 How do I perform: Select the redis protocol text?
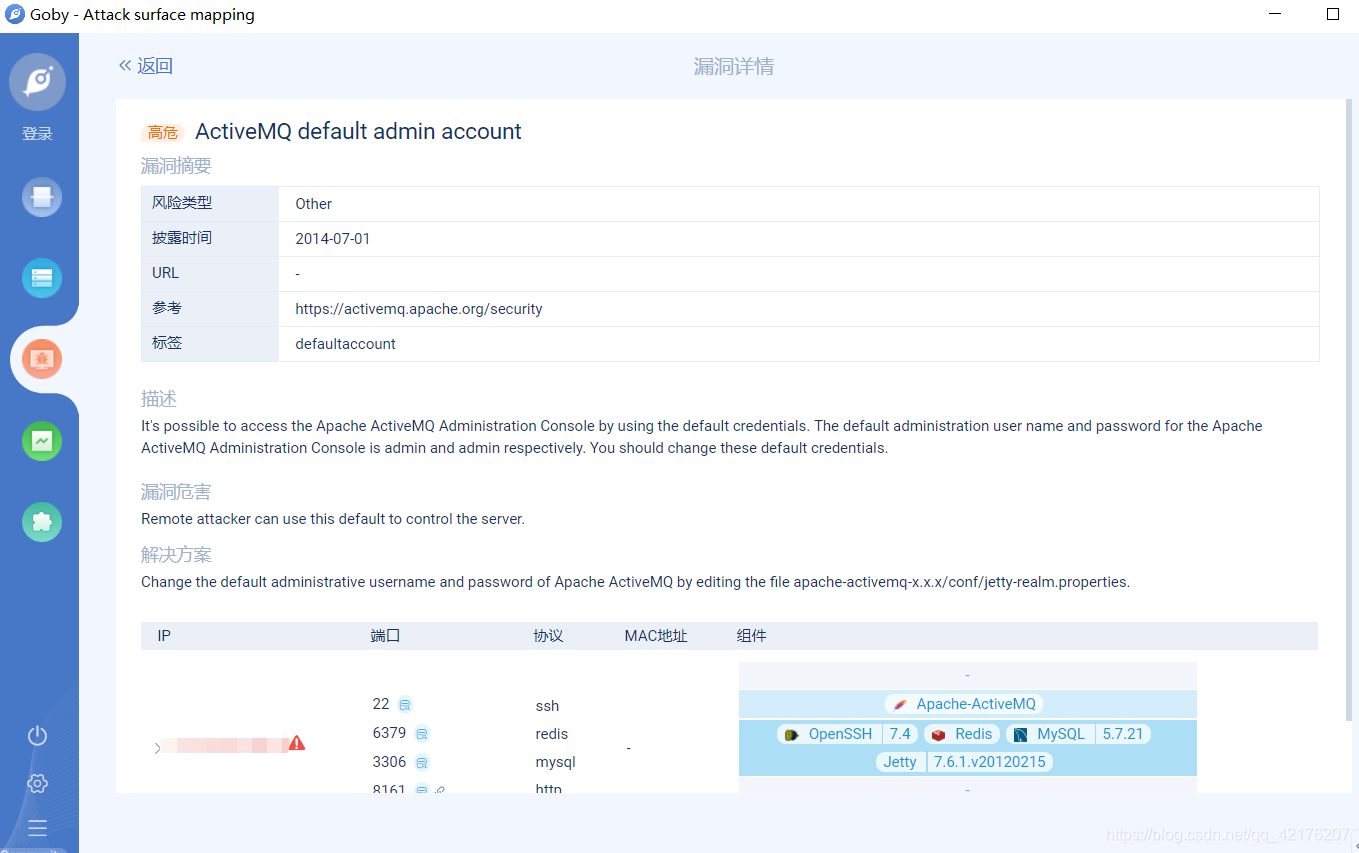coord(552,734)
